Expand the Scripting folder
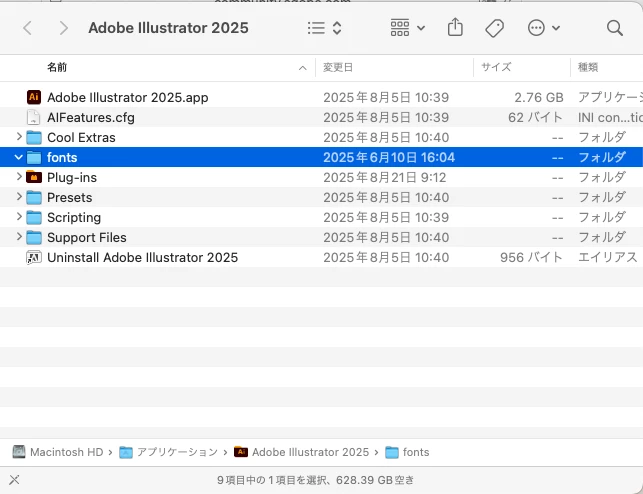Image resolution: width=643 pixels, height=494 pixels. (19, 216)
